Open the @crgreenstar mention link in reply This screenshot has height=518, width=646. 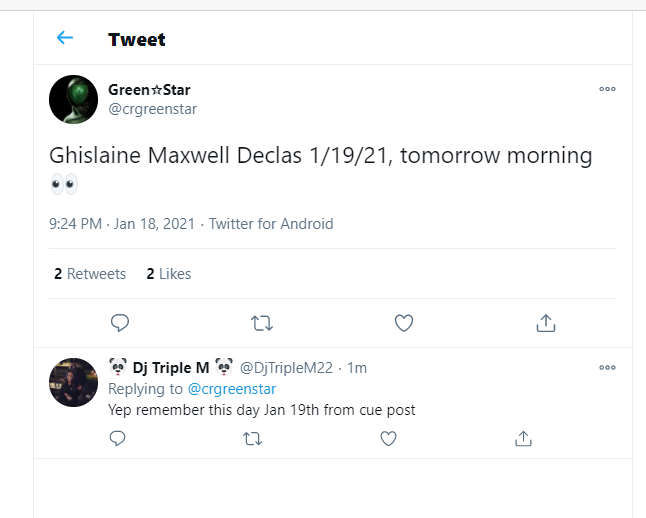click(x=232, y=389)
